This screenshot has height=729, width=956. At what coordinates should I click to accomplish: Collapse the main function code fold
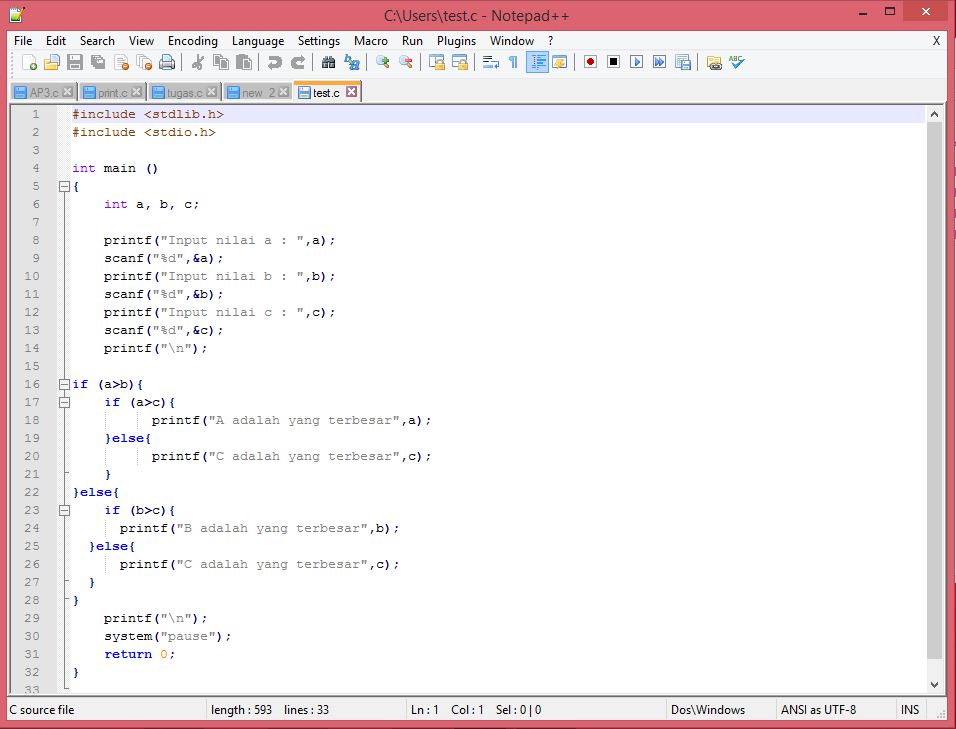pos(63,186)
